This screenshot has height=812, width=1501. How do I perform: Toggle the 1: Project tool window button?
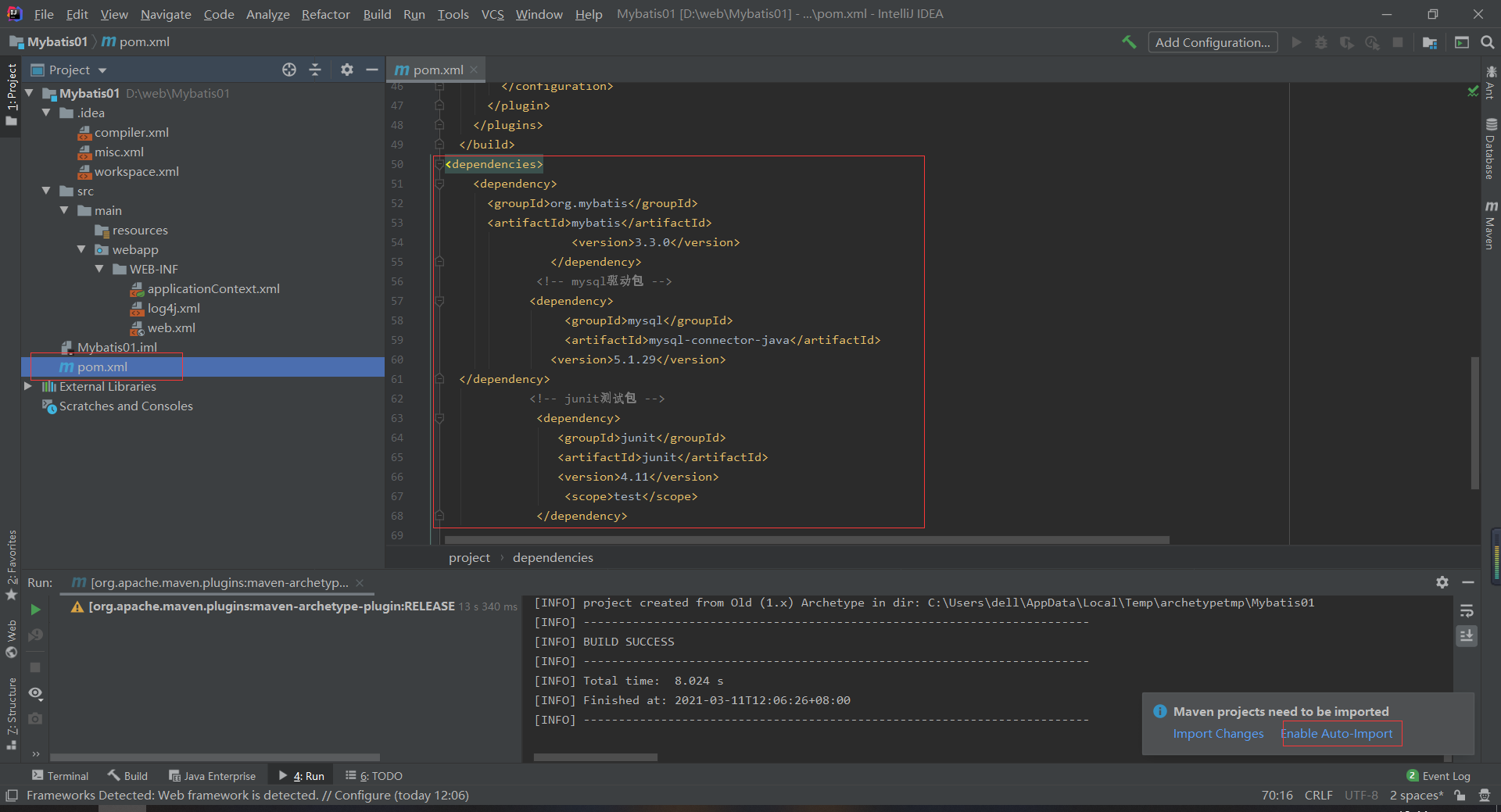coord(11,94)
